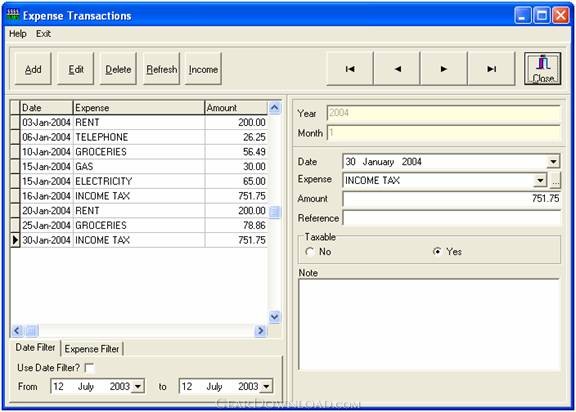576x412 pixels.
Task: Select the Taxable Yes radio button
Action: click(437, 252)
